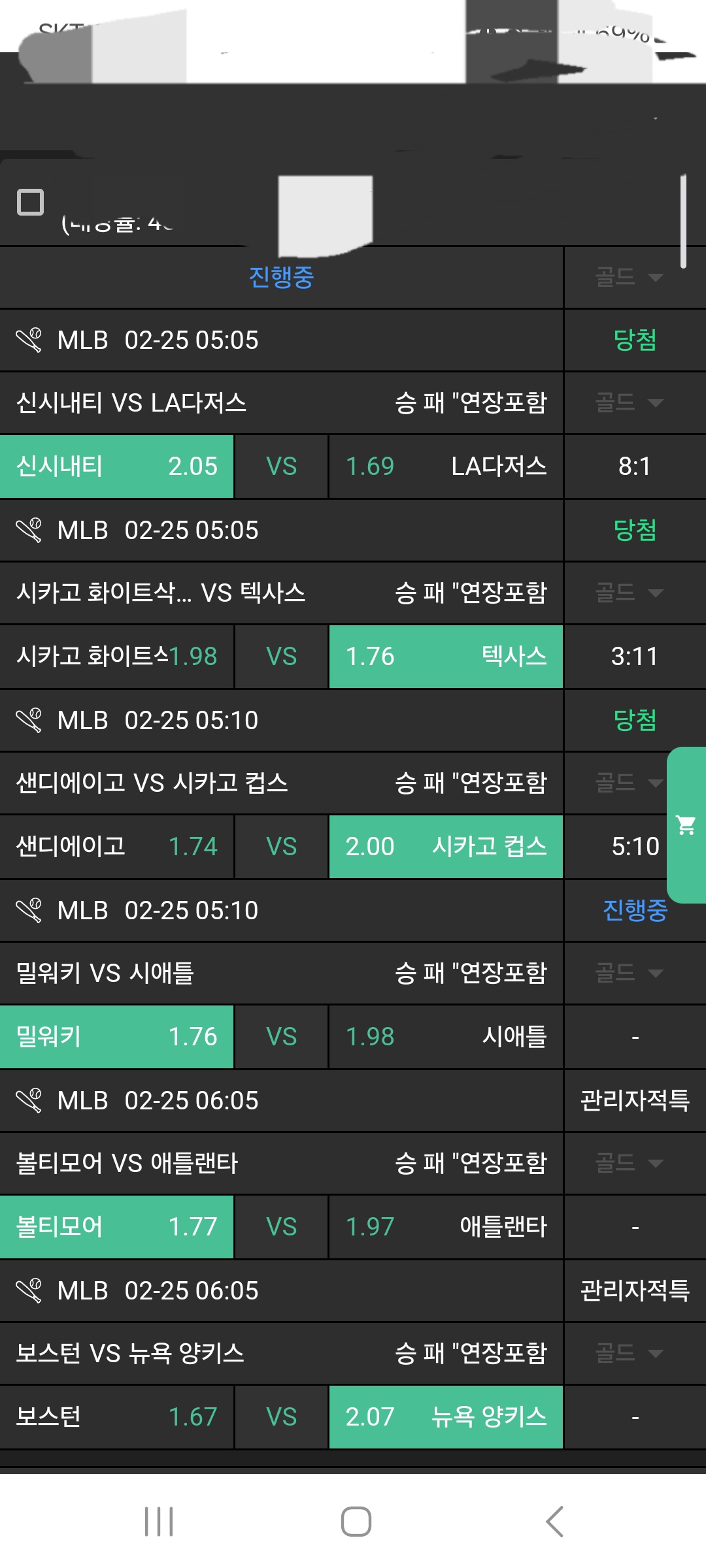
Task: Select the blue 진행중 tab at top
Action: (281, 277)
